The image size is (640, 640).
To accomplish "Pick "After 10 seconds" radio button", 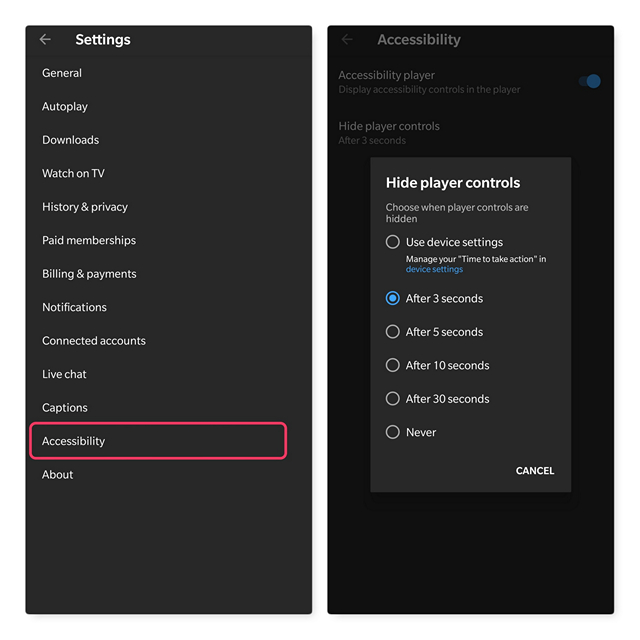I will point(393,365).
